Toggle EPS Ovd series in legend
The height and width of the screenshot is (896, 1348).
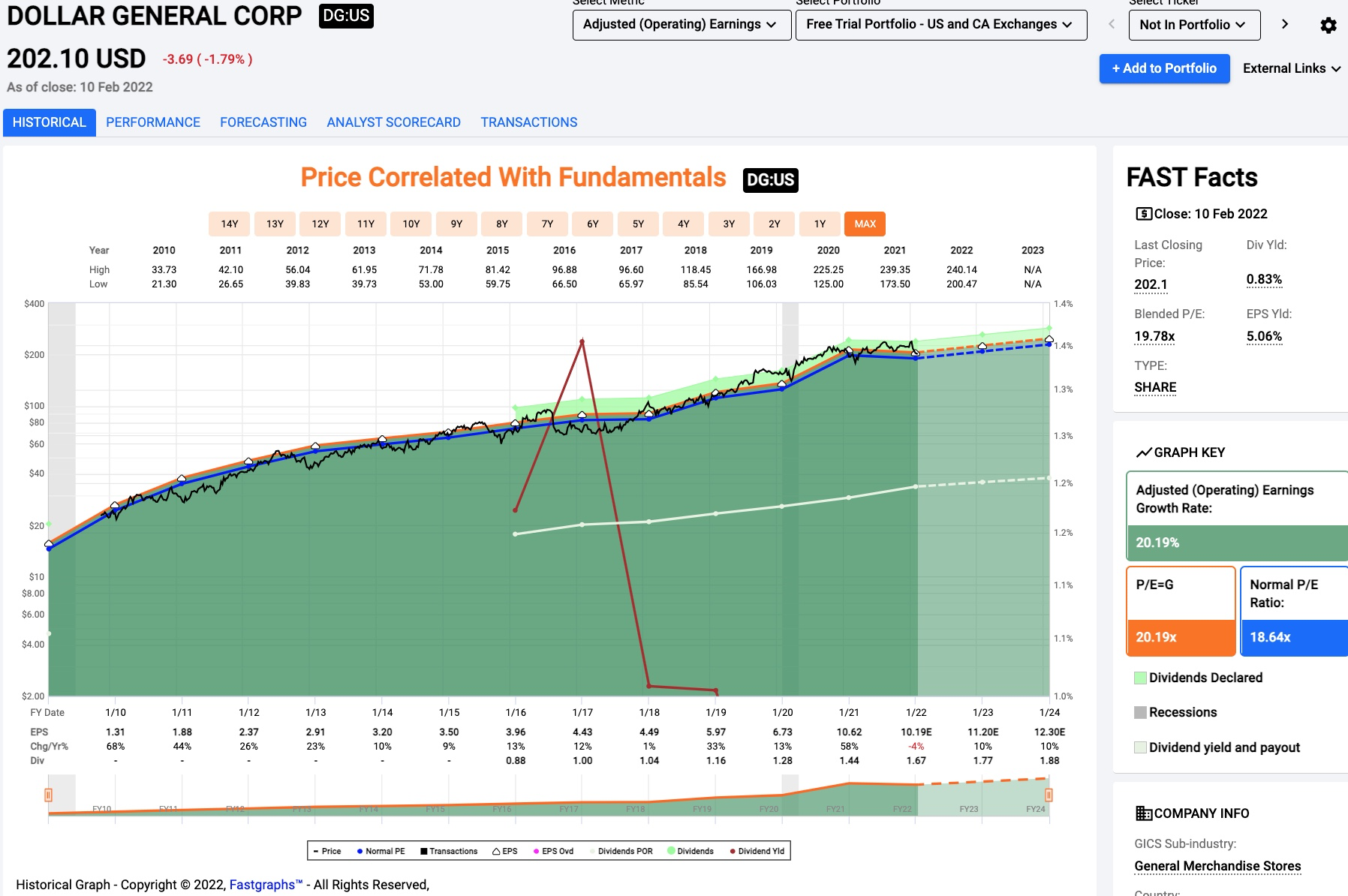[553, 851]
